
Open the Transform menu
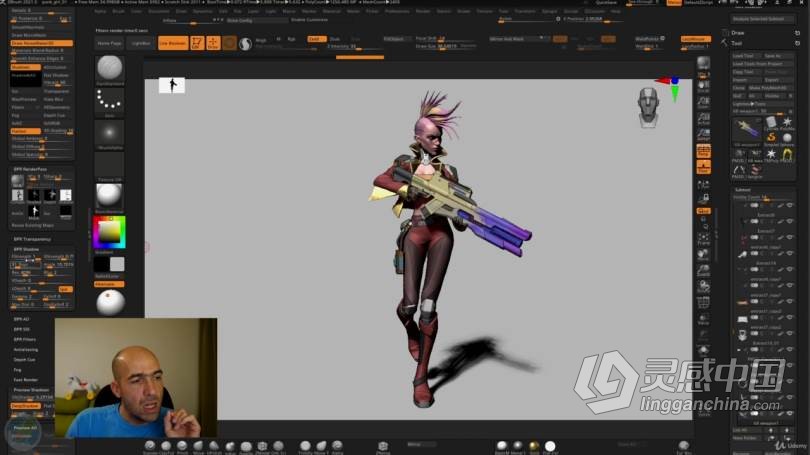pos(525,11)
